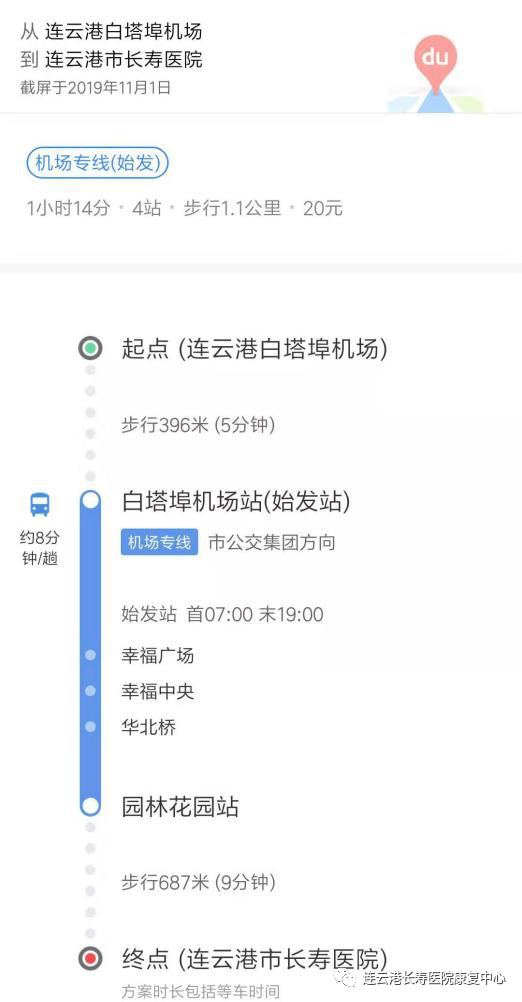Expand the 始发站 首07:00 末19:00 timetable
Viewport: 522px width, 1002px height.
(222, 614)
